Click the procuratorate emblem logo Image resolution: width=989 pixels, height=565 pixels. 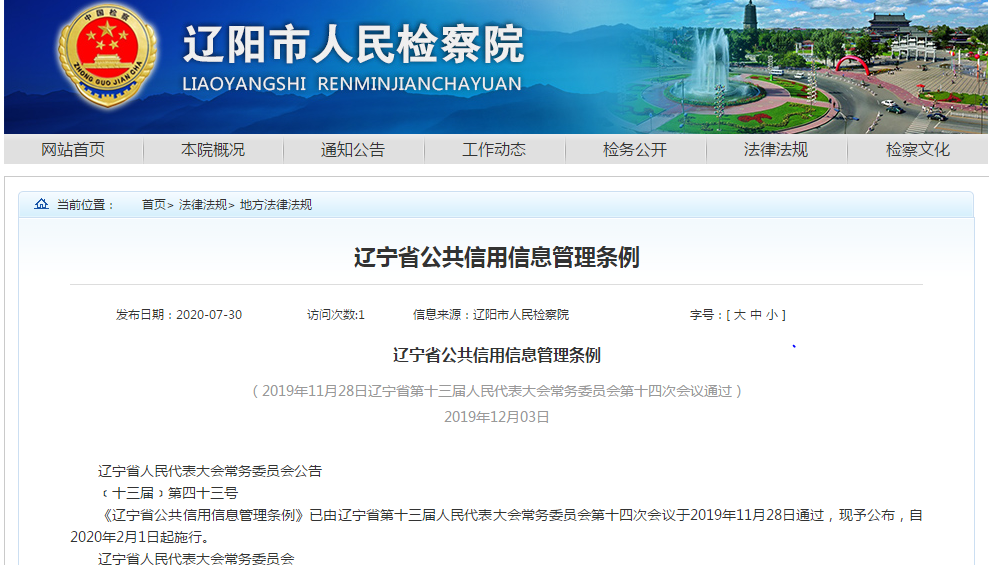click(107, 55)
